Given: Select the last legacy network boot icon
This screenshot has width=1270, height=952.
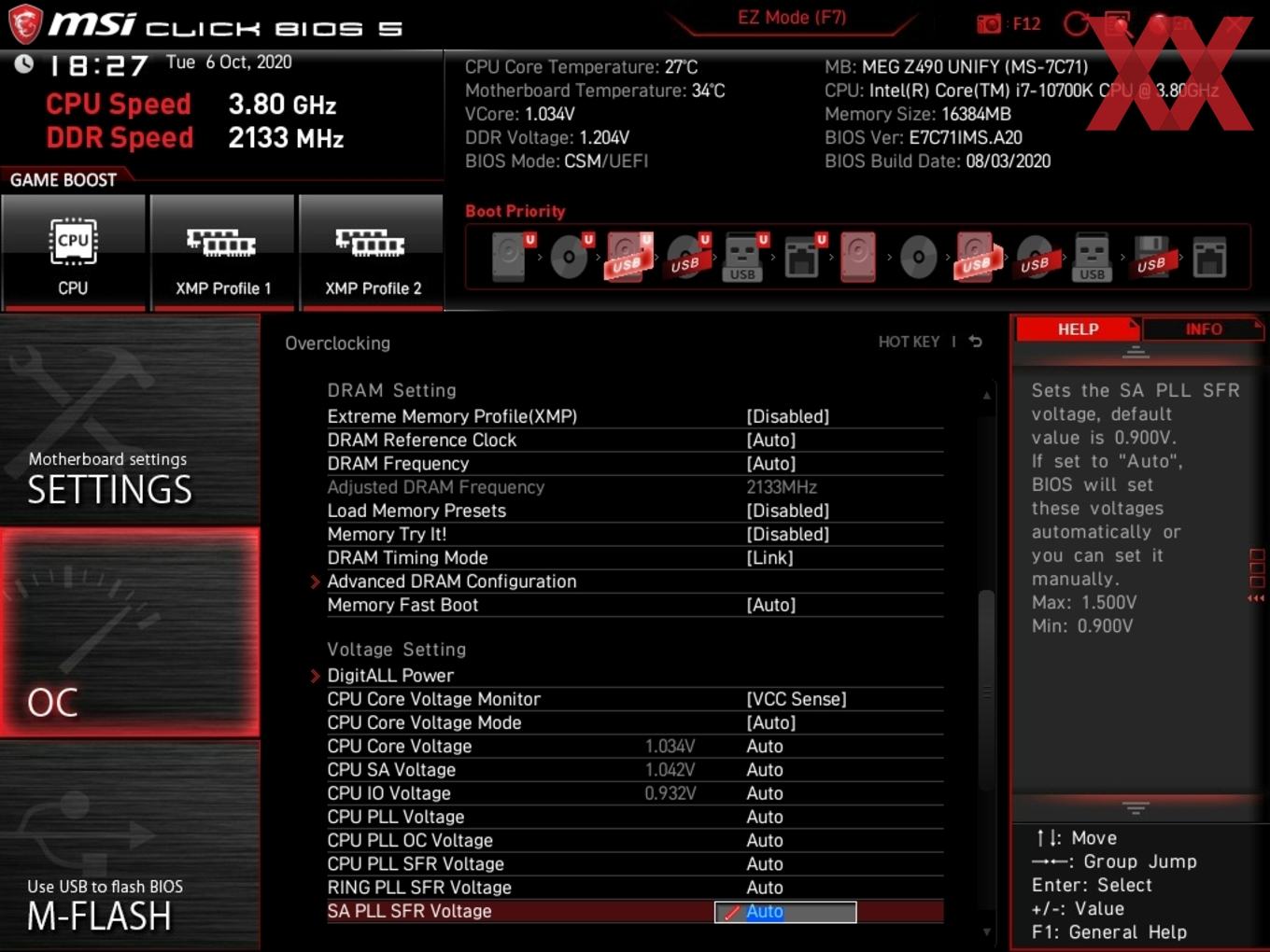Looking at the screenshot, I should click(1209, 257).
